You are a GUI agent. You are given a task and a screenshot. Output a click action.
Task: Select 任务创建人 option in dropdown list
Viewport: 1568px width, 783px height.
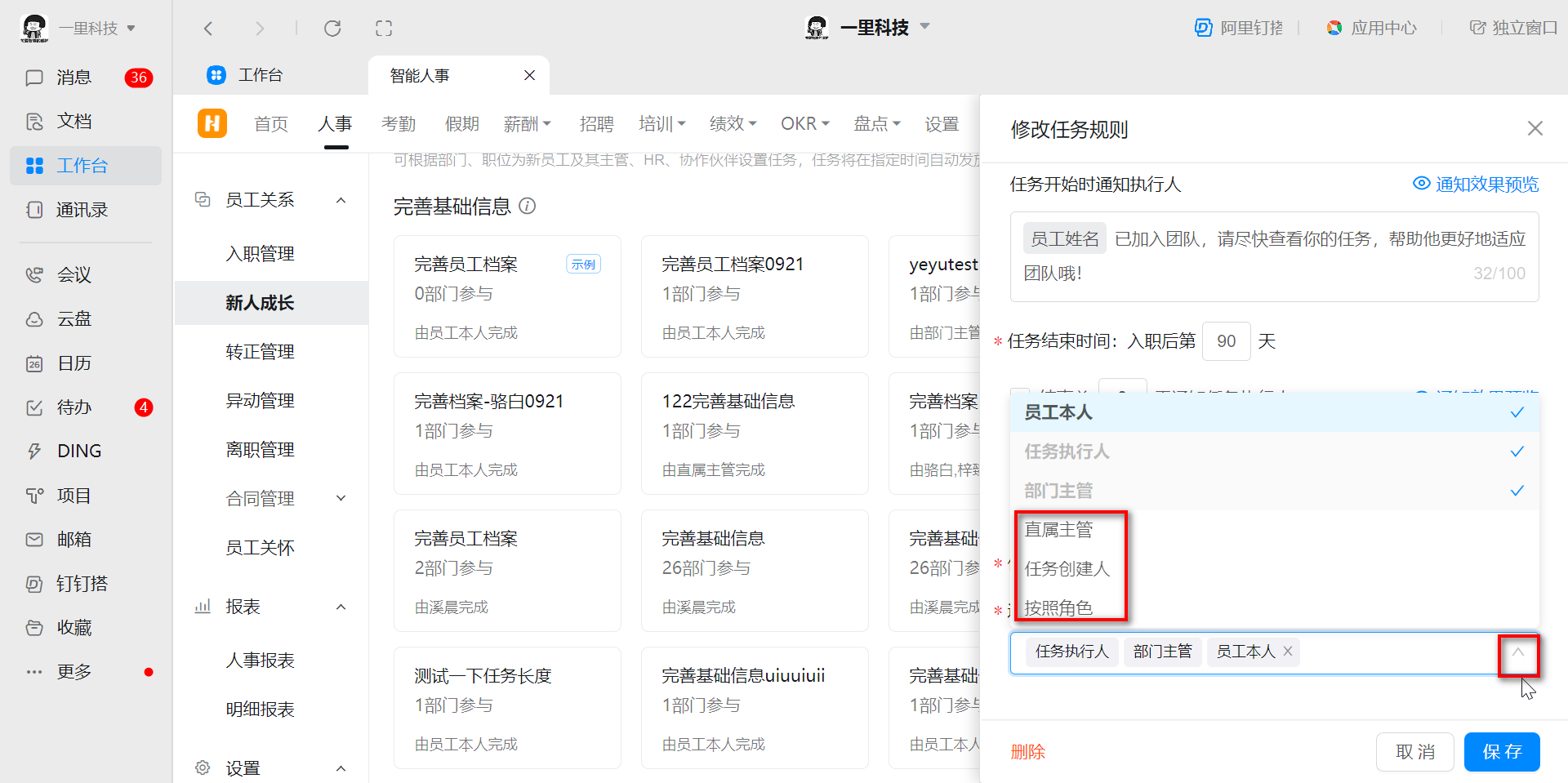pos(1067,569)
